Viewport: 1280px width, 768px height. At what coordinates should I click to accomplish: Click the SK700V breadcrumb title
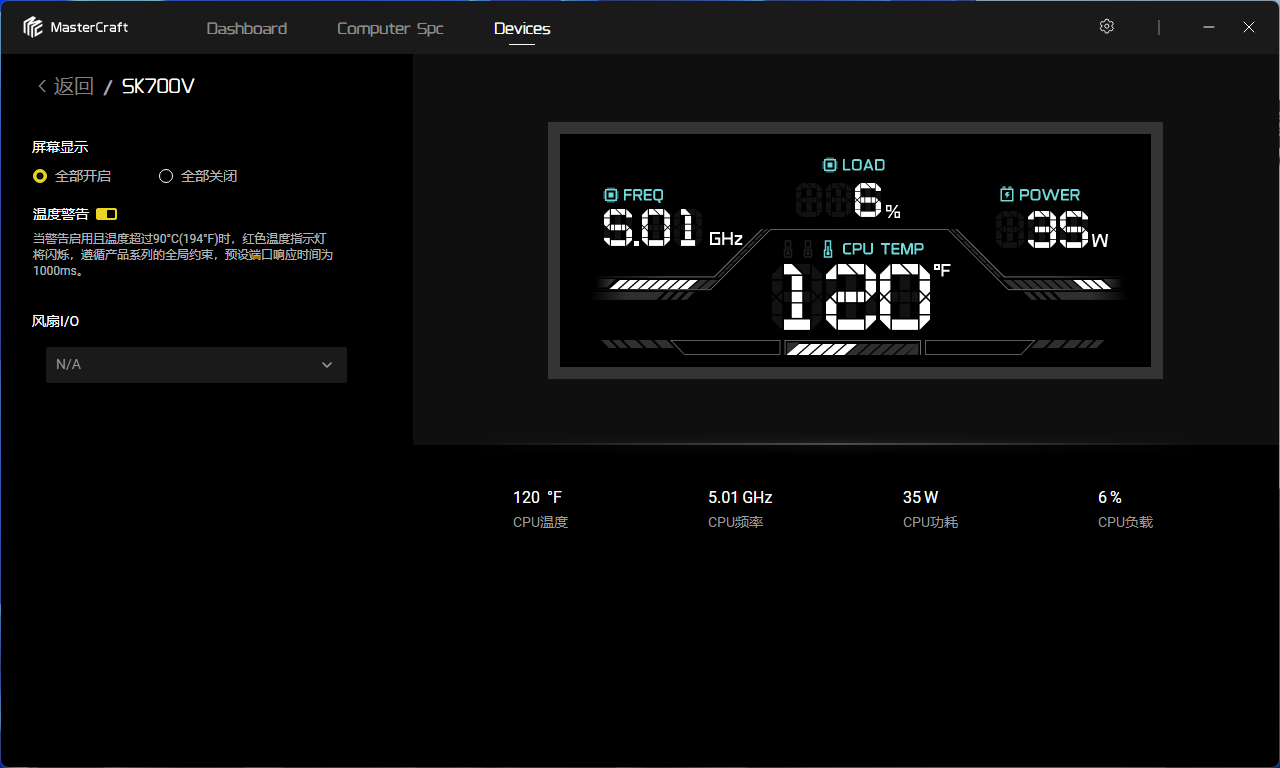click(x=158, y=86)
